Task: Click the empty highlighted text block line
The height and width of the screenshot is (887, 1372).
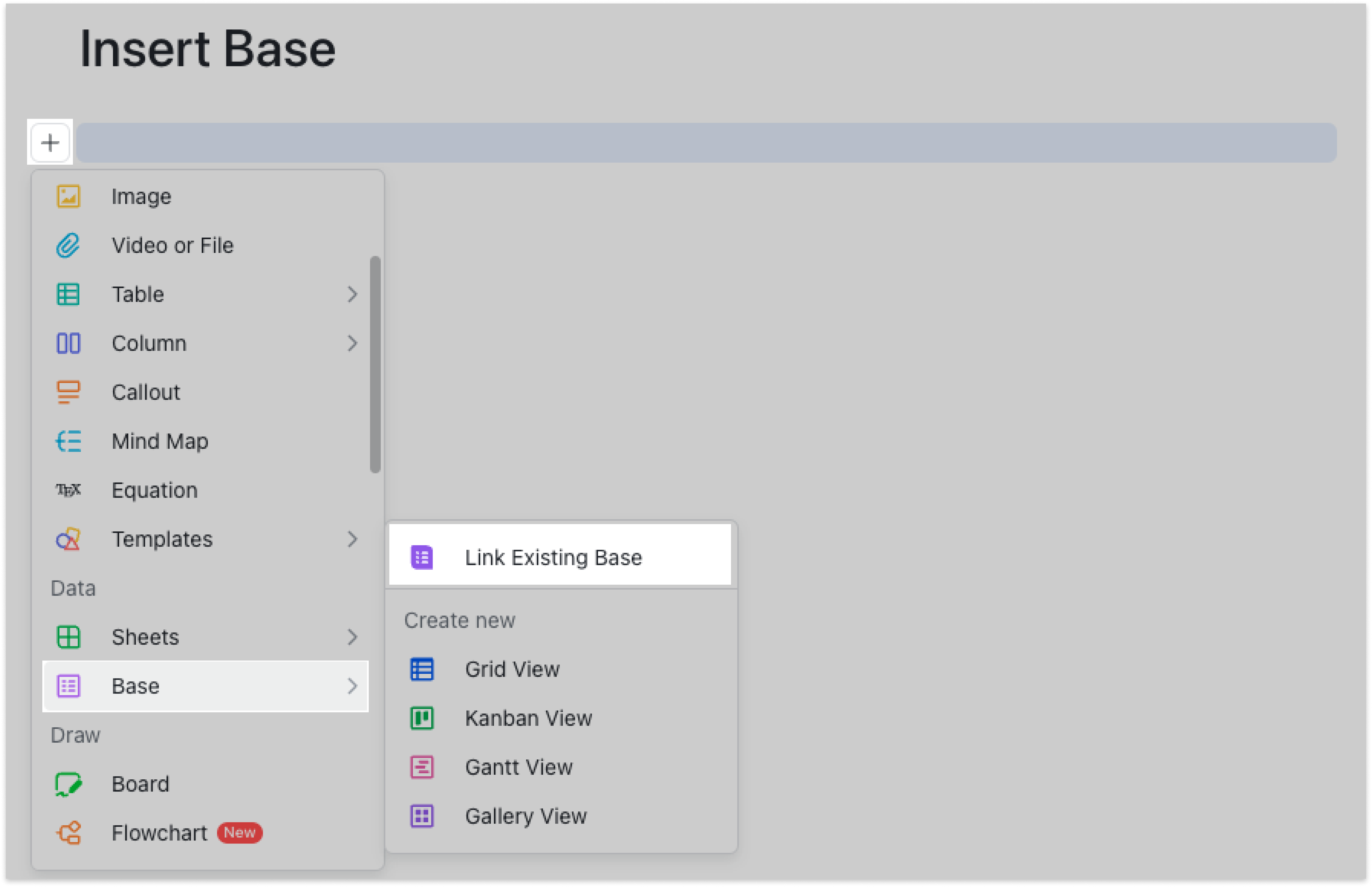Action: [707, 142]
